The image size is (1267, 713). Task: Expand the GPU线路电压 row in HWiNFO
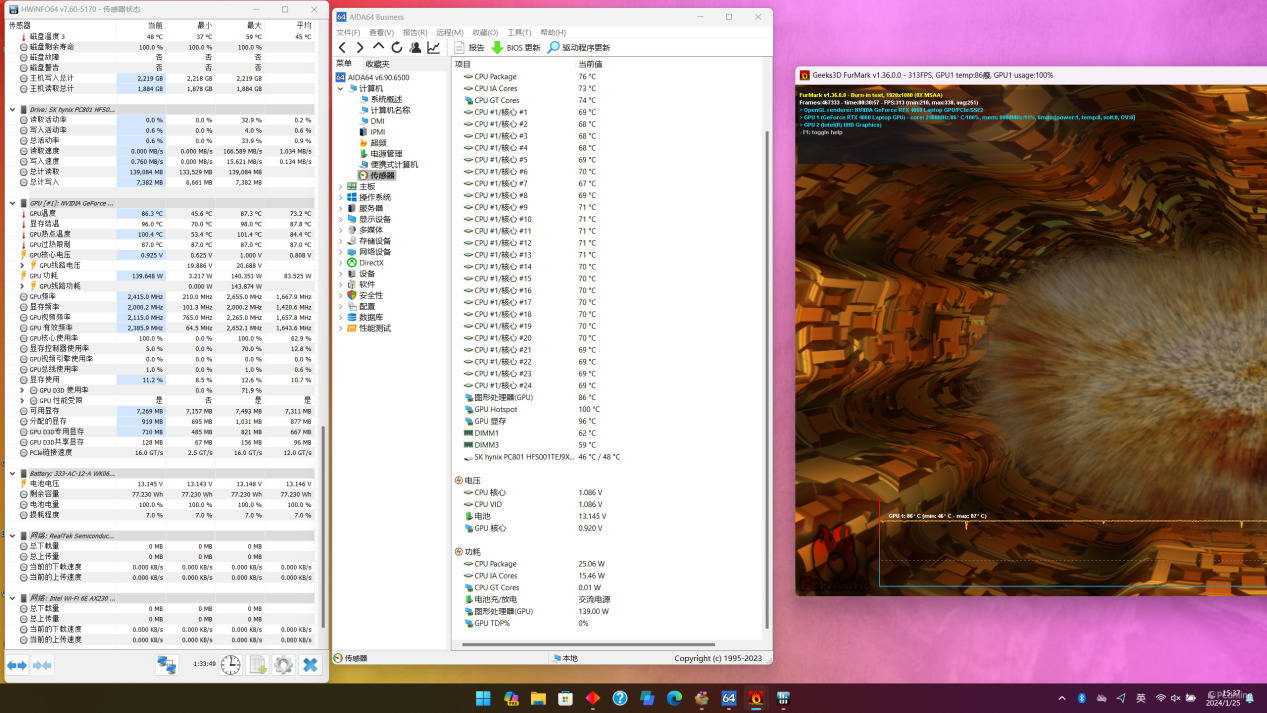[x=22, y=265]
